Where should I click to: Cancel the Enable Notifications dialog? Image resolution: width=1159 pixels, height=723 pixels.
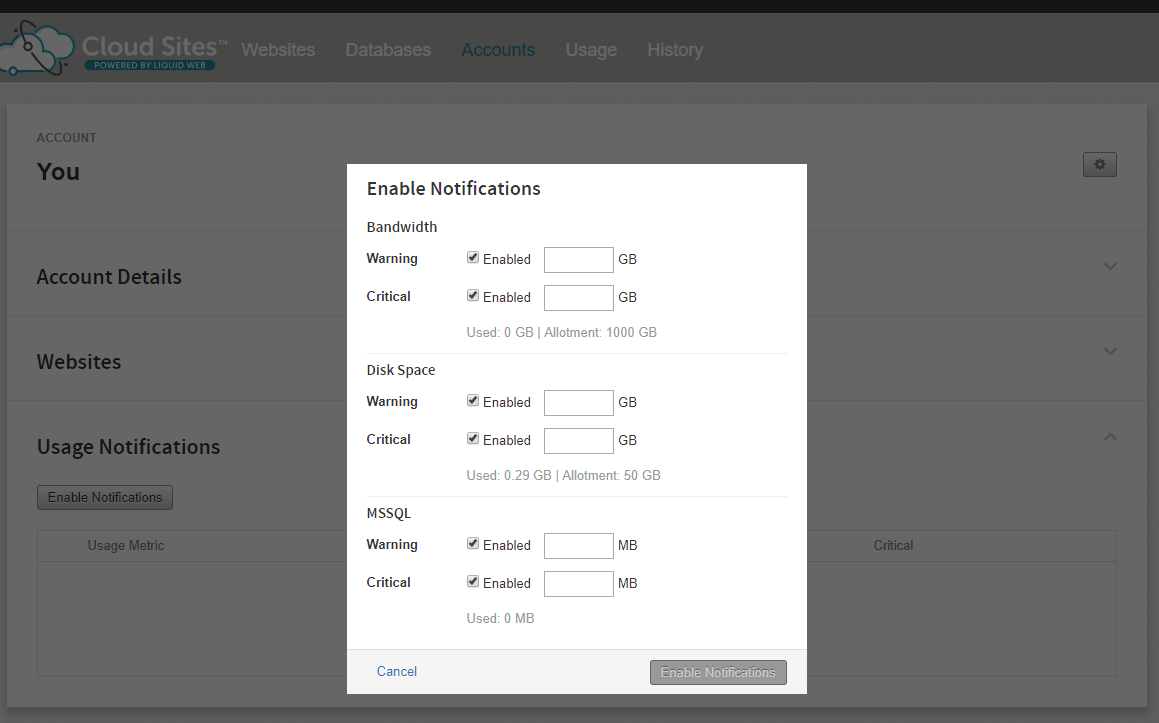(x=396, y=671)
